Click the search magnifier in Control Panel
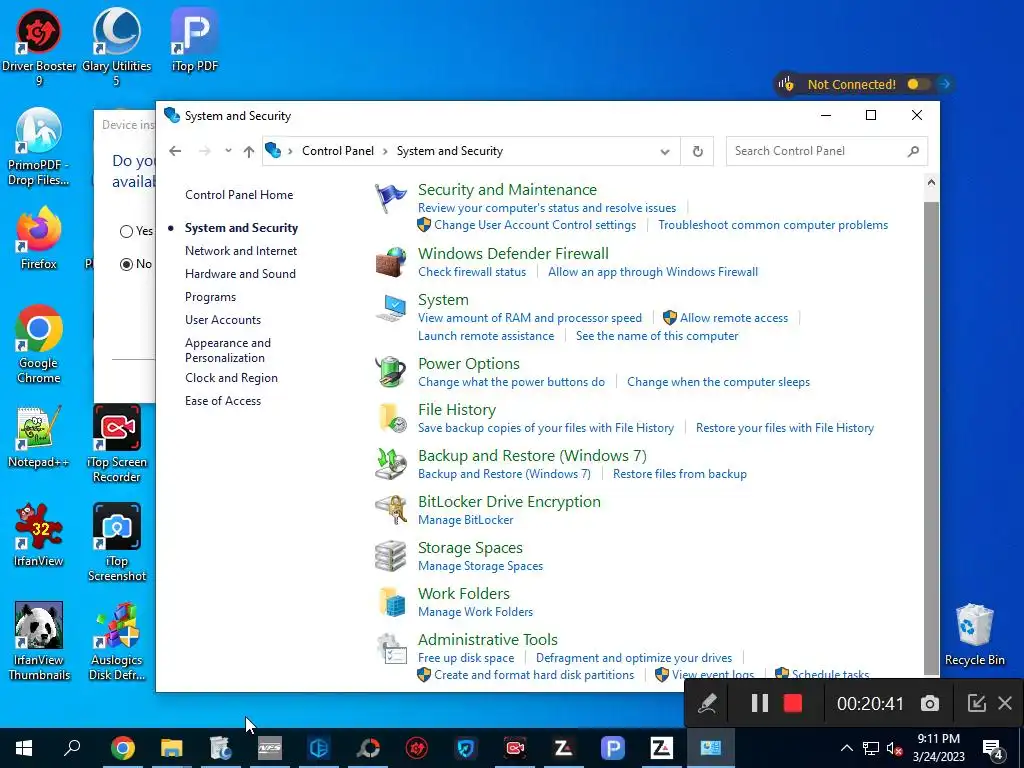This screenshot has height=768, width=1024. point(913,152)
